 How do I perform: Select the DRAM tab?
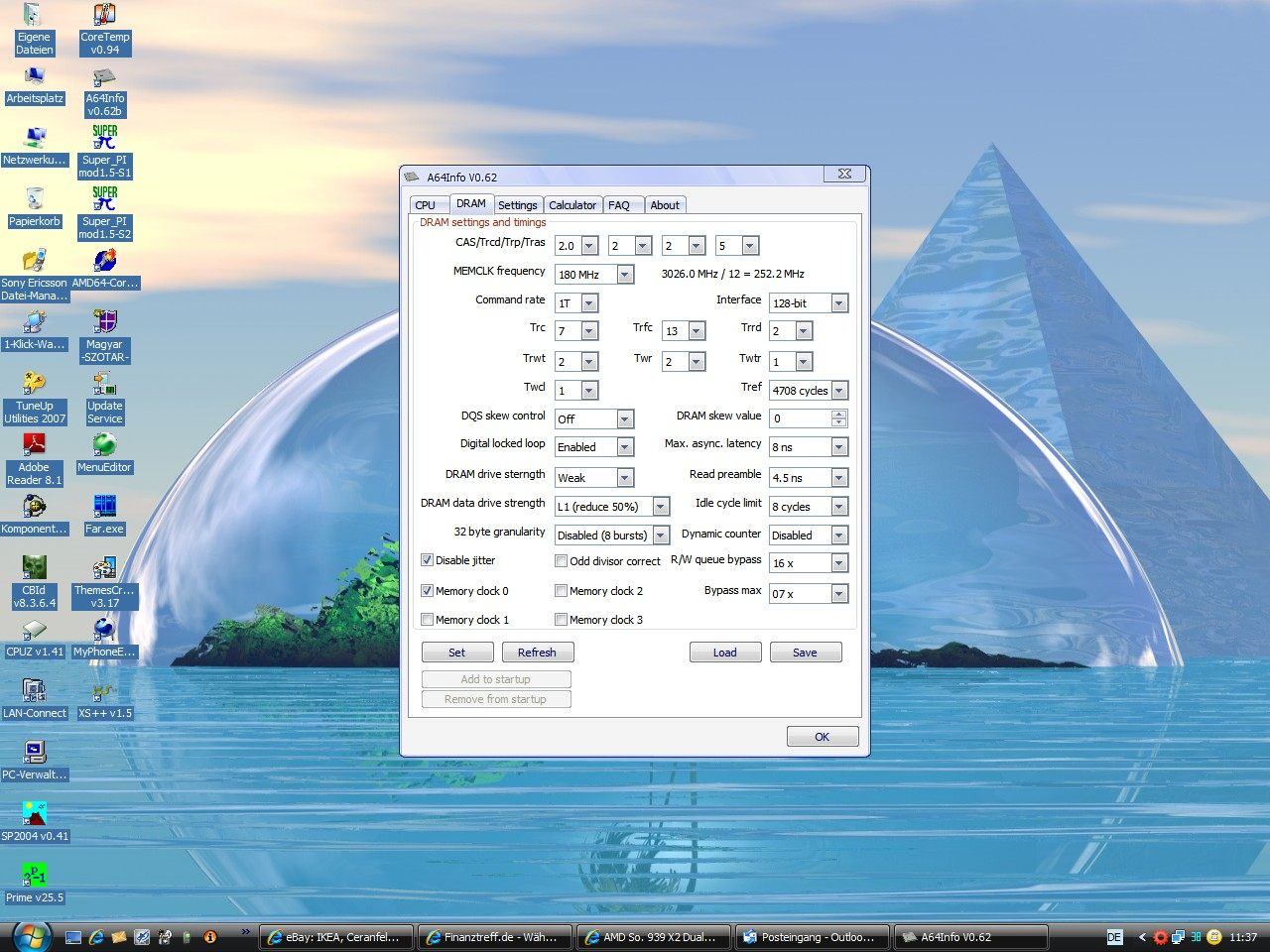point(471,203)
